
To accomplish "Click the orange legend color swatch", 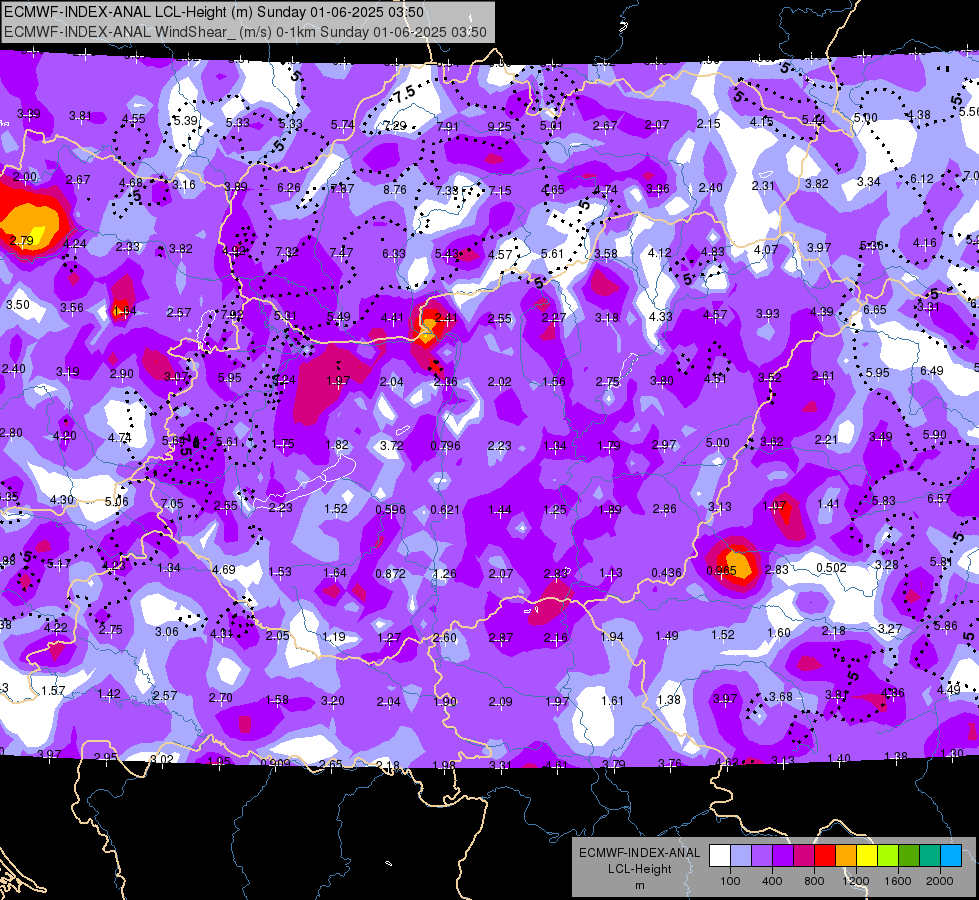I will pos(845,855).
